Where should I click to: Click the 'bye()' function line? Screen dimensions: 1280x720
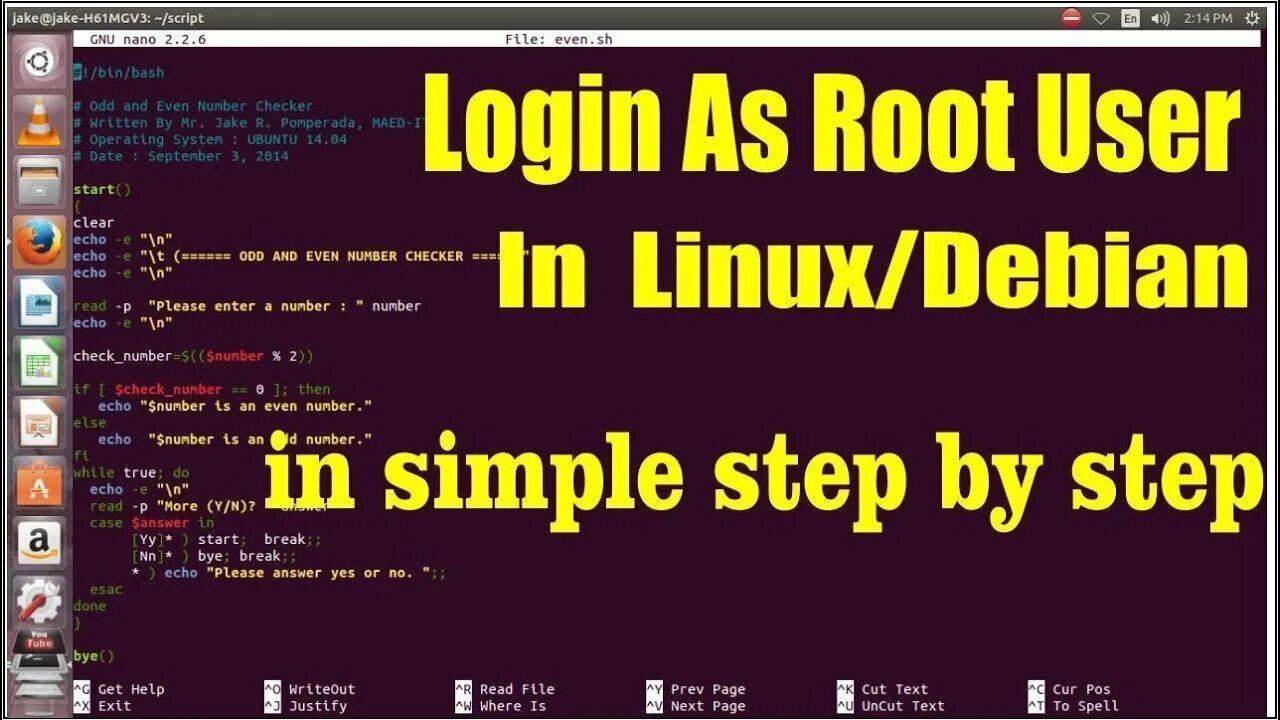coord(94,656)
